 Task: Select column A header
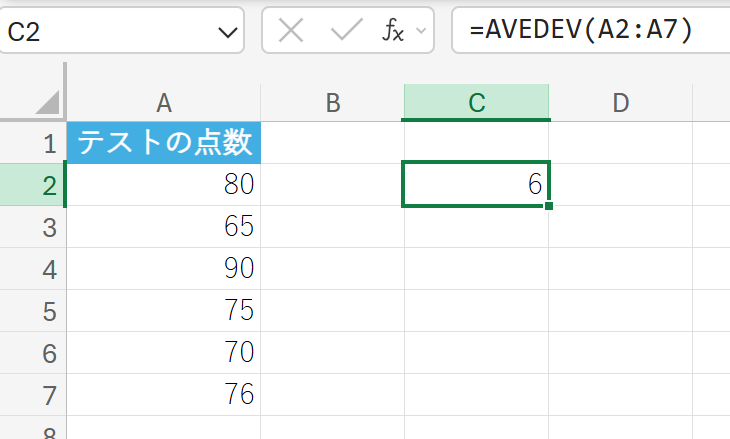click(x=164, y=102)
